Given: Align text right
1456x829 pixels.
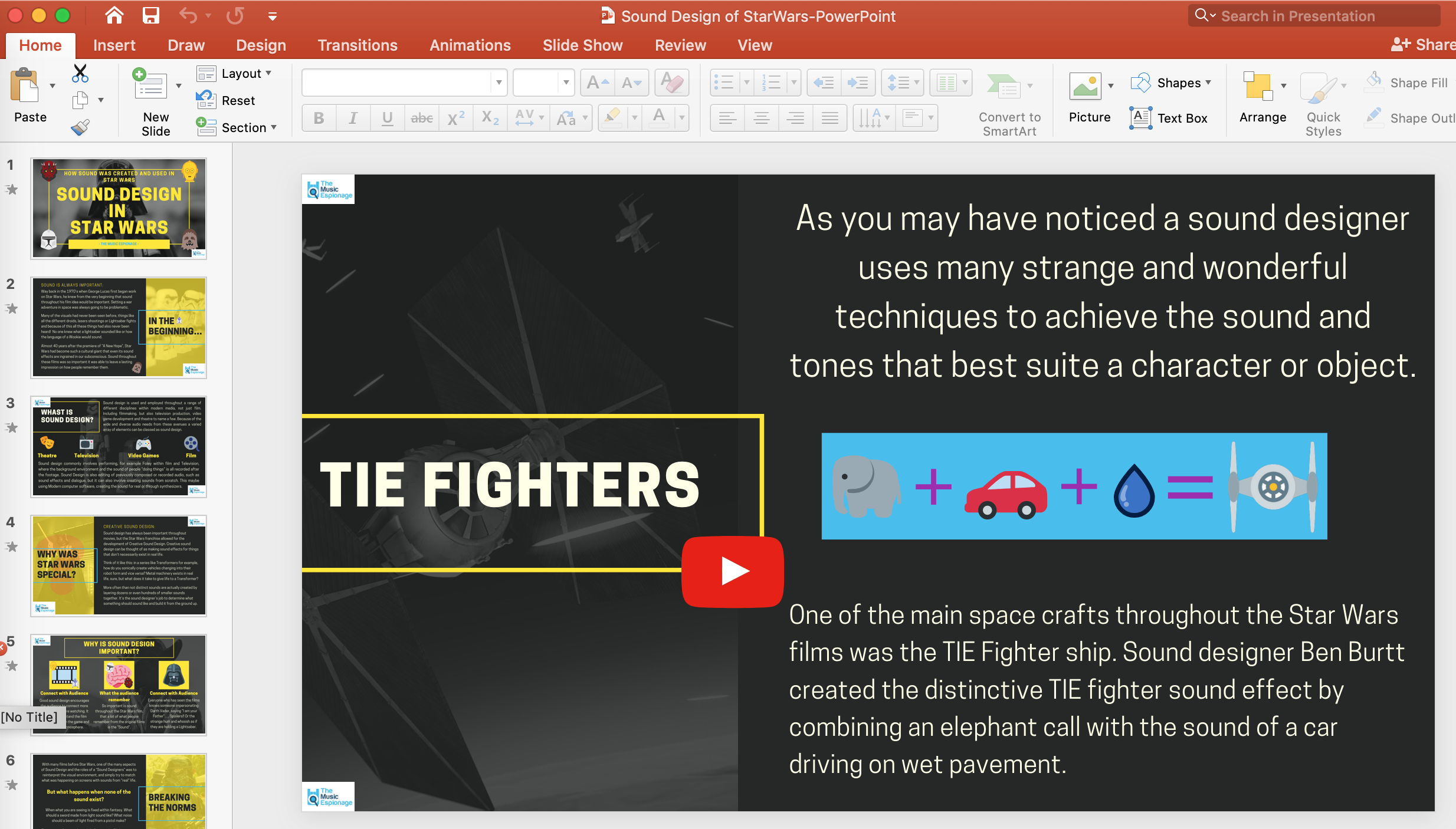Looking at the screenshot, I should pyautogui.click(x=795, y=118).
